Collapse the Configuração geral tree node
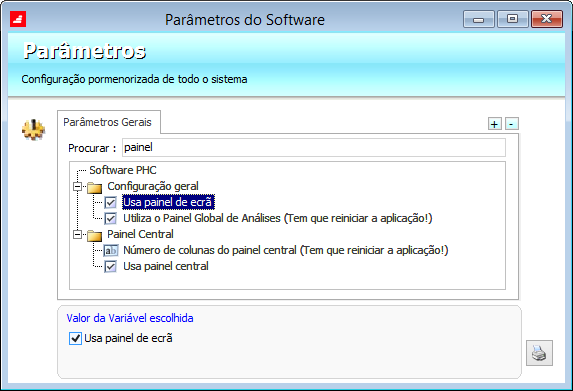573x391 pixels. pos(77,187)
